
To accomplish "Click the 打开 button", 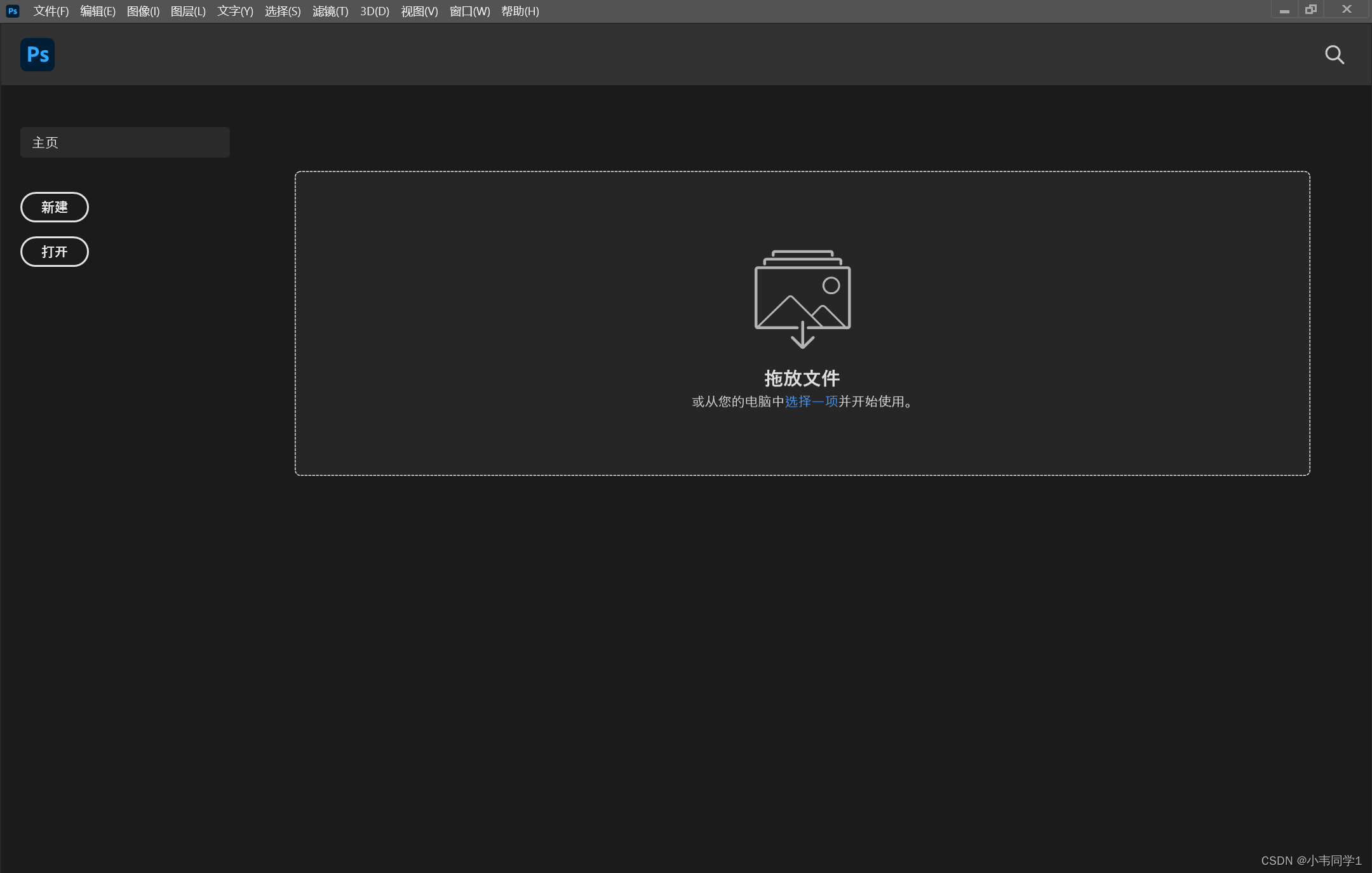I will [55, 252].
